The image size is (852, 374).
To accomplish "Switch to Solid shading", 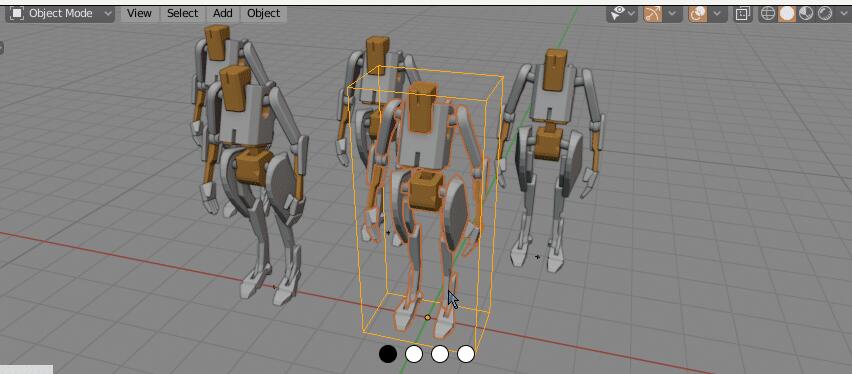I will 786,14.
